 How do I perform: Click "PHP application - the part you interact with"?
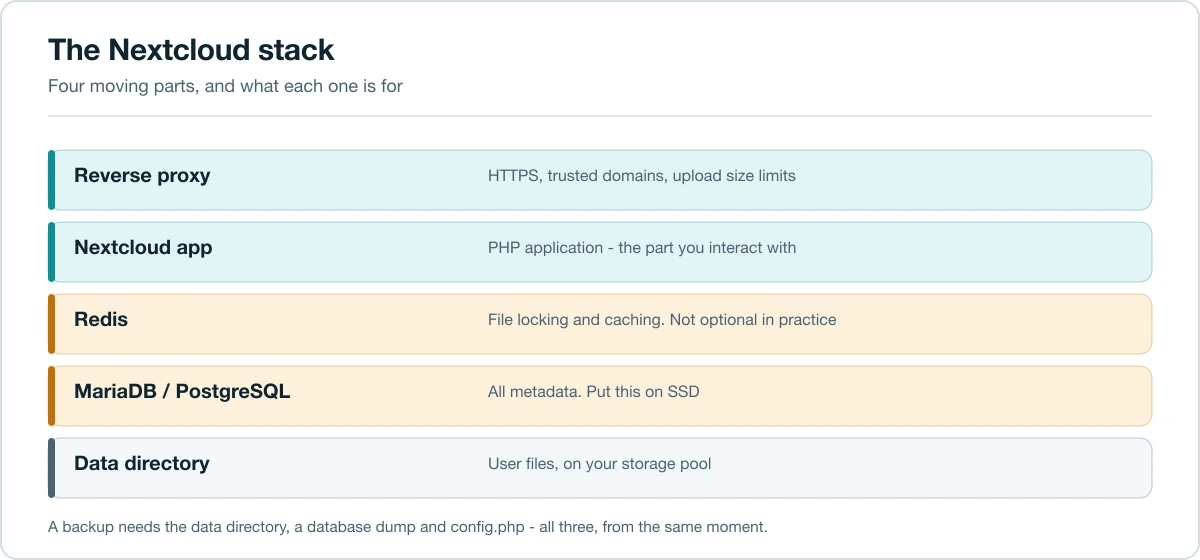pyautogui.click(x=642, y=248)
